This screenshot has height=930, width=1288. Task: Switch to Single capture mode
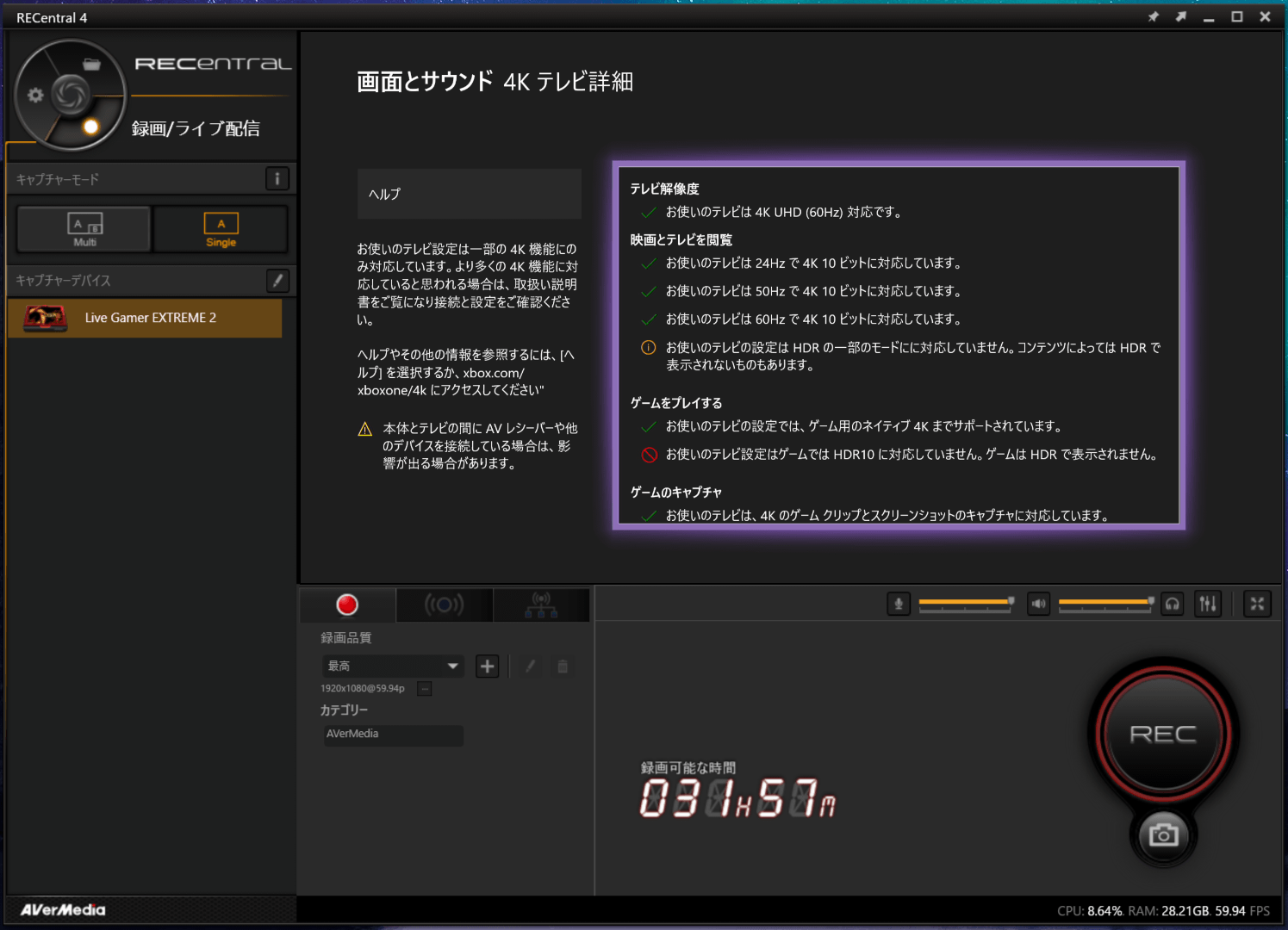point(221,229)
